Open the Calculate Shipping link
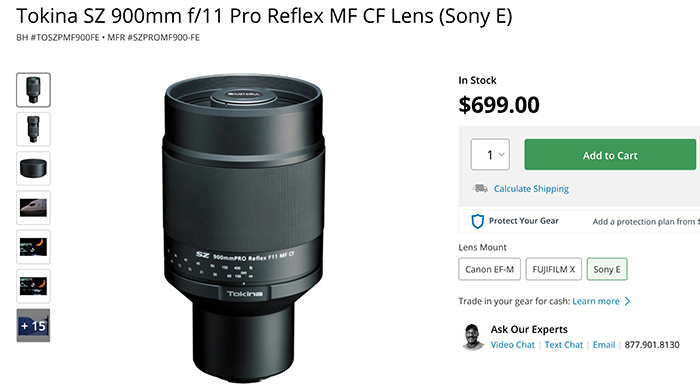This screenshot has height=388, width=700. [x=531, y=189]
